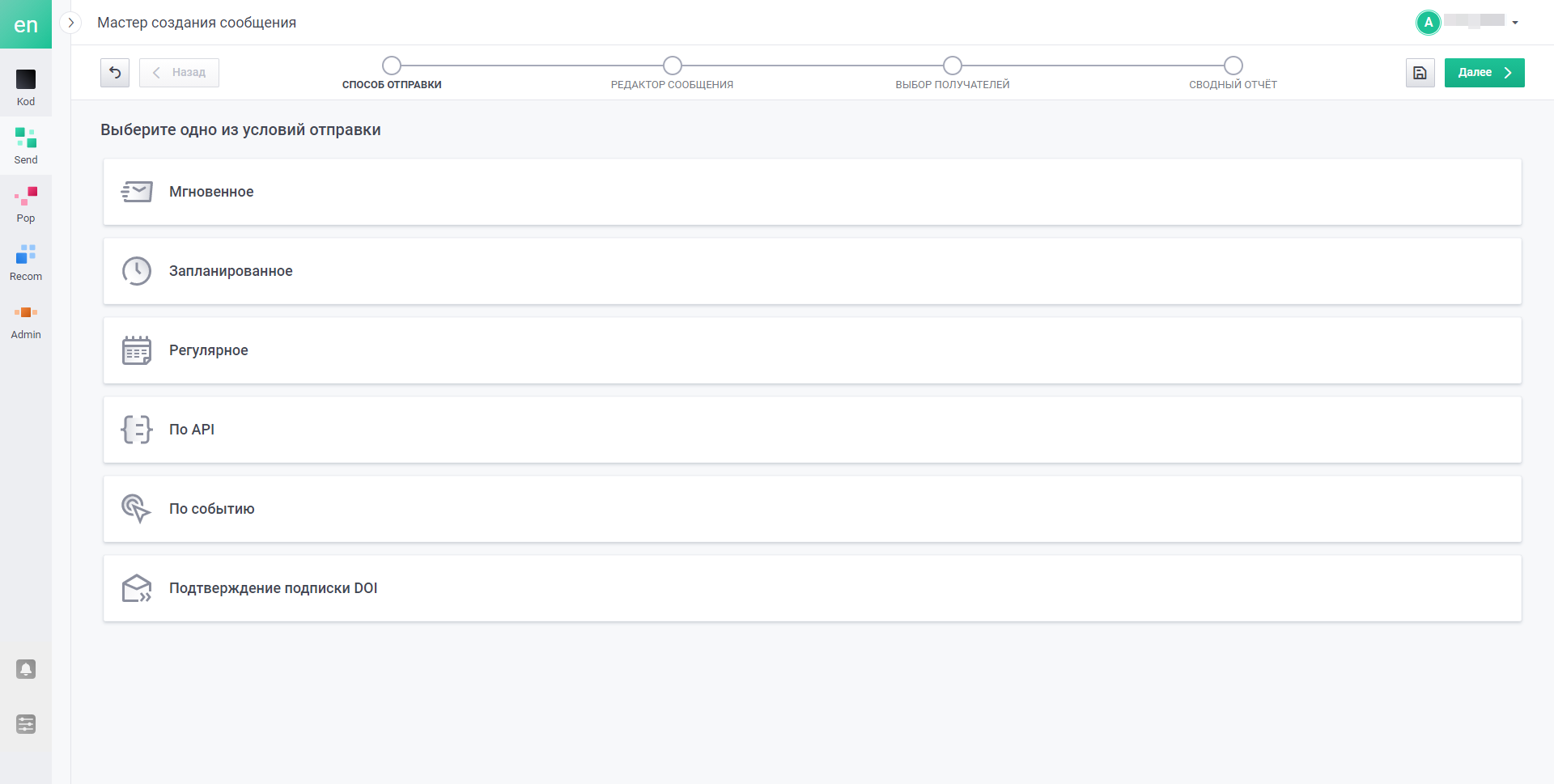1554x784 pixels.
Task: Click the calendar icon for Регулярное
Action: click(x=137, y=350)
